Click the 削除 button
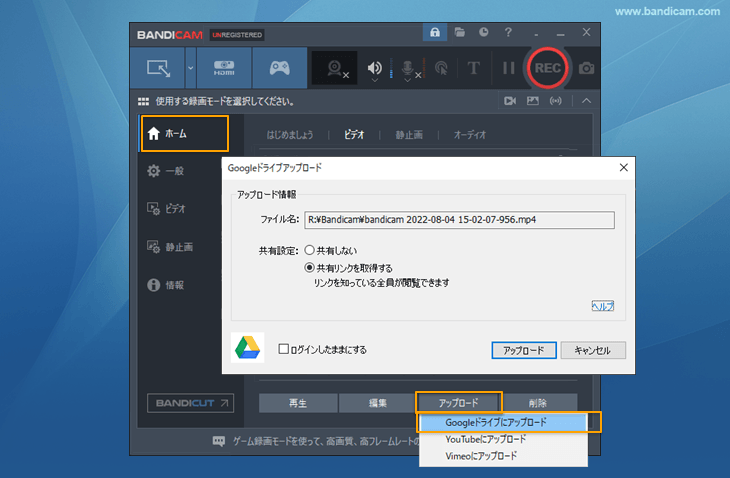Image resolution: width=730 pixels, height=478 pixels. tap(538, 403)
